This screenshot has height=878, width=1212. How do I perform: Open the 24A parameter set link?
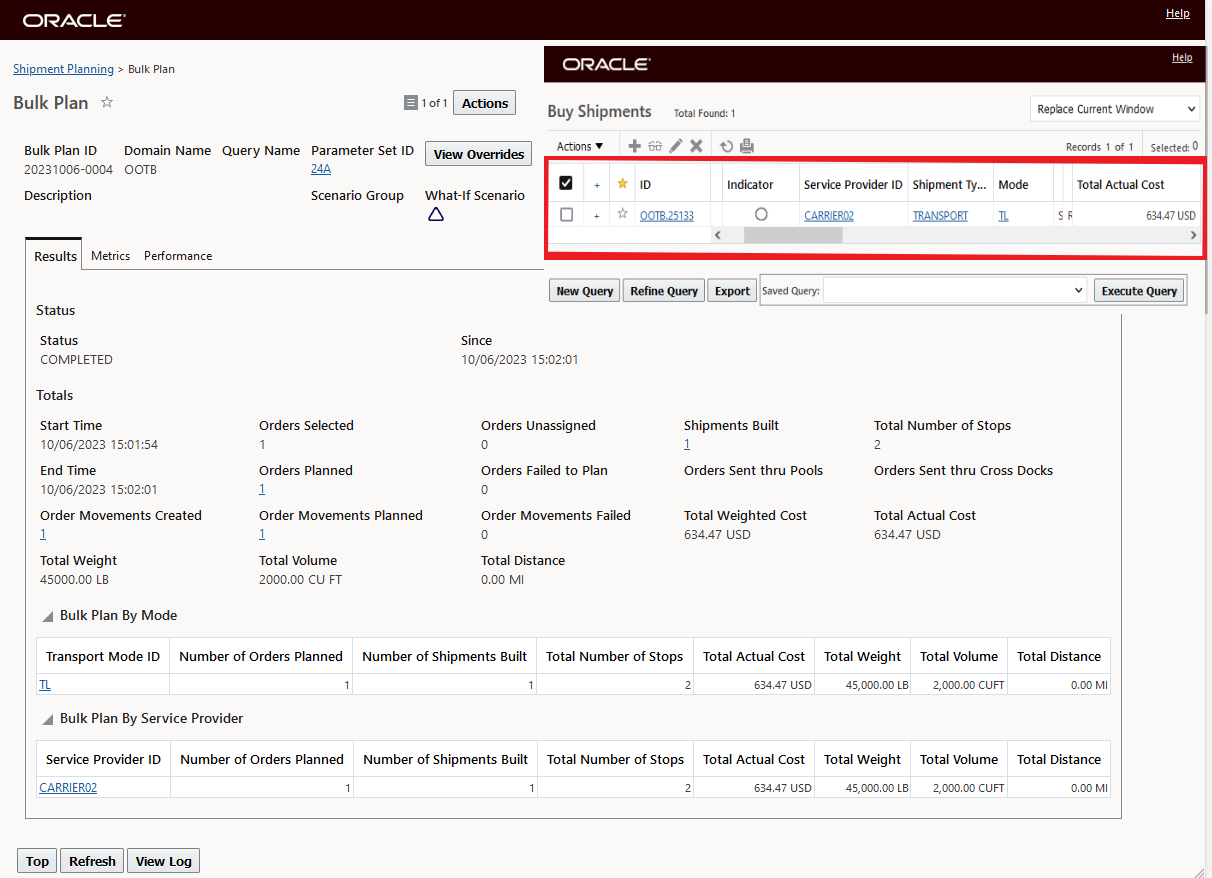click(x=320, y=169)
